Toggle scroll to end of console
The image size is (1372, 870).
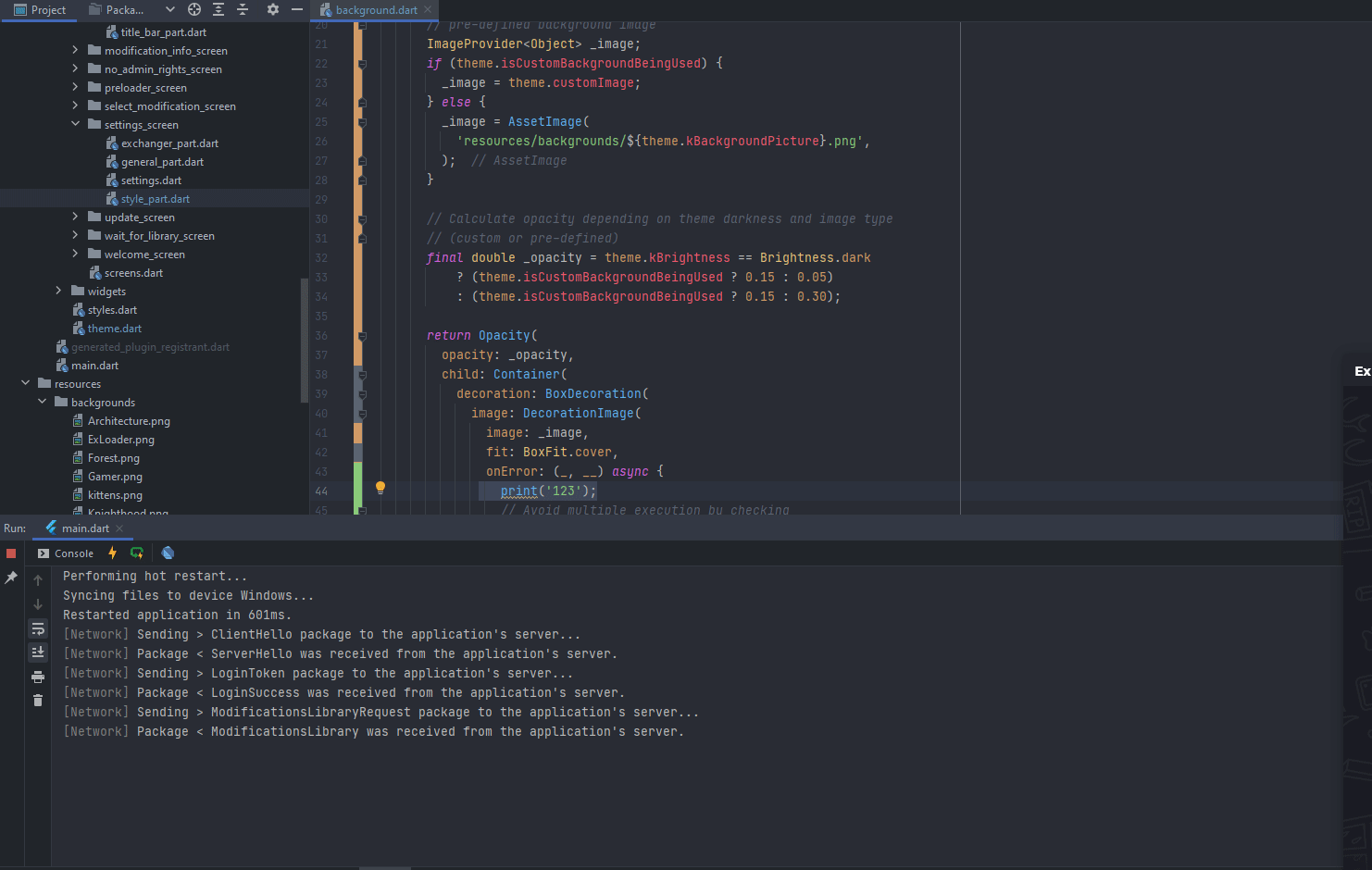pyautogui.click(x=38, y=652)
